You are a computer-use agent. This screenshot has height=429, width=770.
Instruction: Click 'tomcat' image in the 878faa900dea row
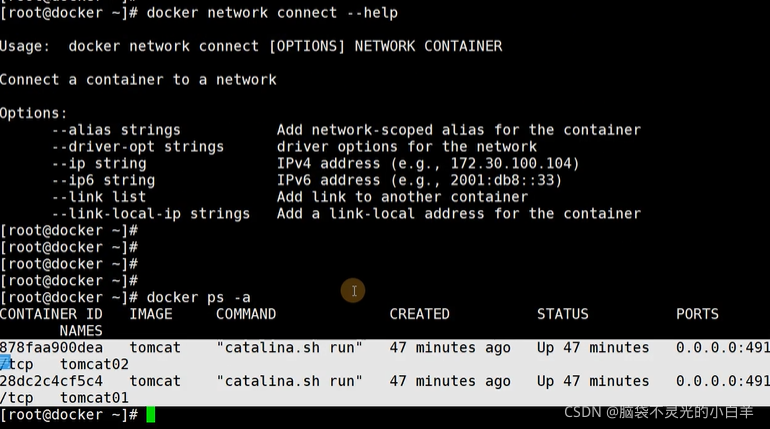(155, 348)
